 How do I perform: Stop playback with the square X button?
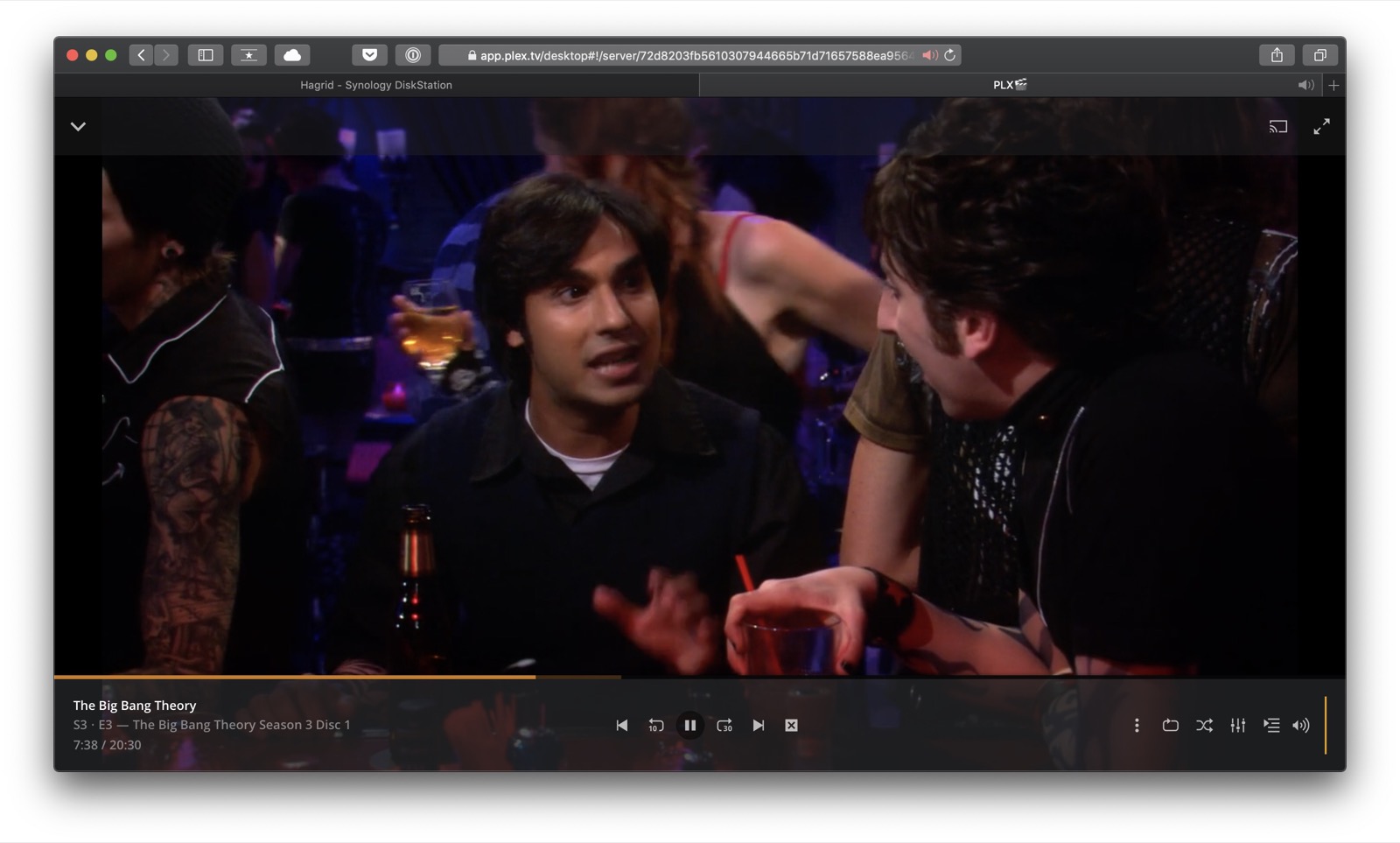[x=791, y=725]
